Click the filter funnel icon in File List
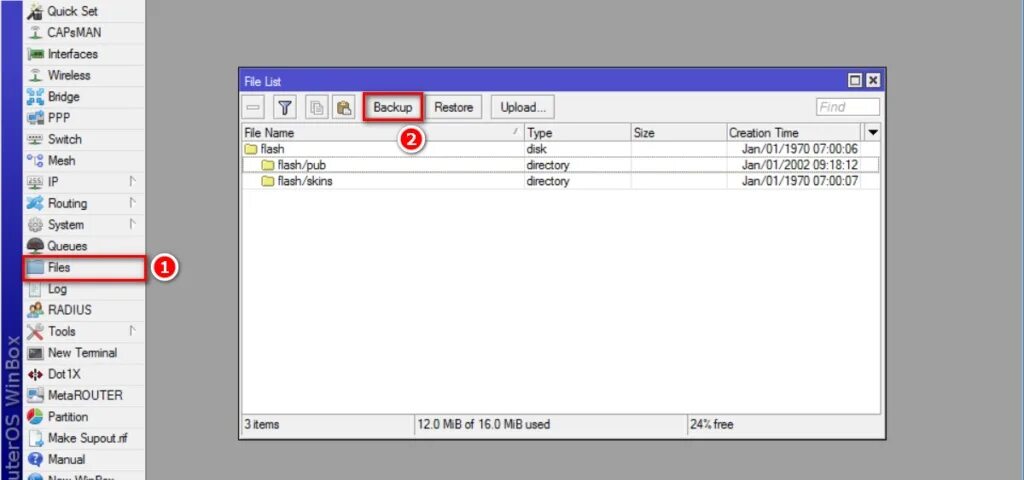Viewport: 1024px width, 480px height. 284,107
